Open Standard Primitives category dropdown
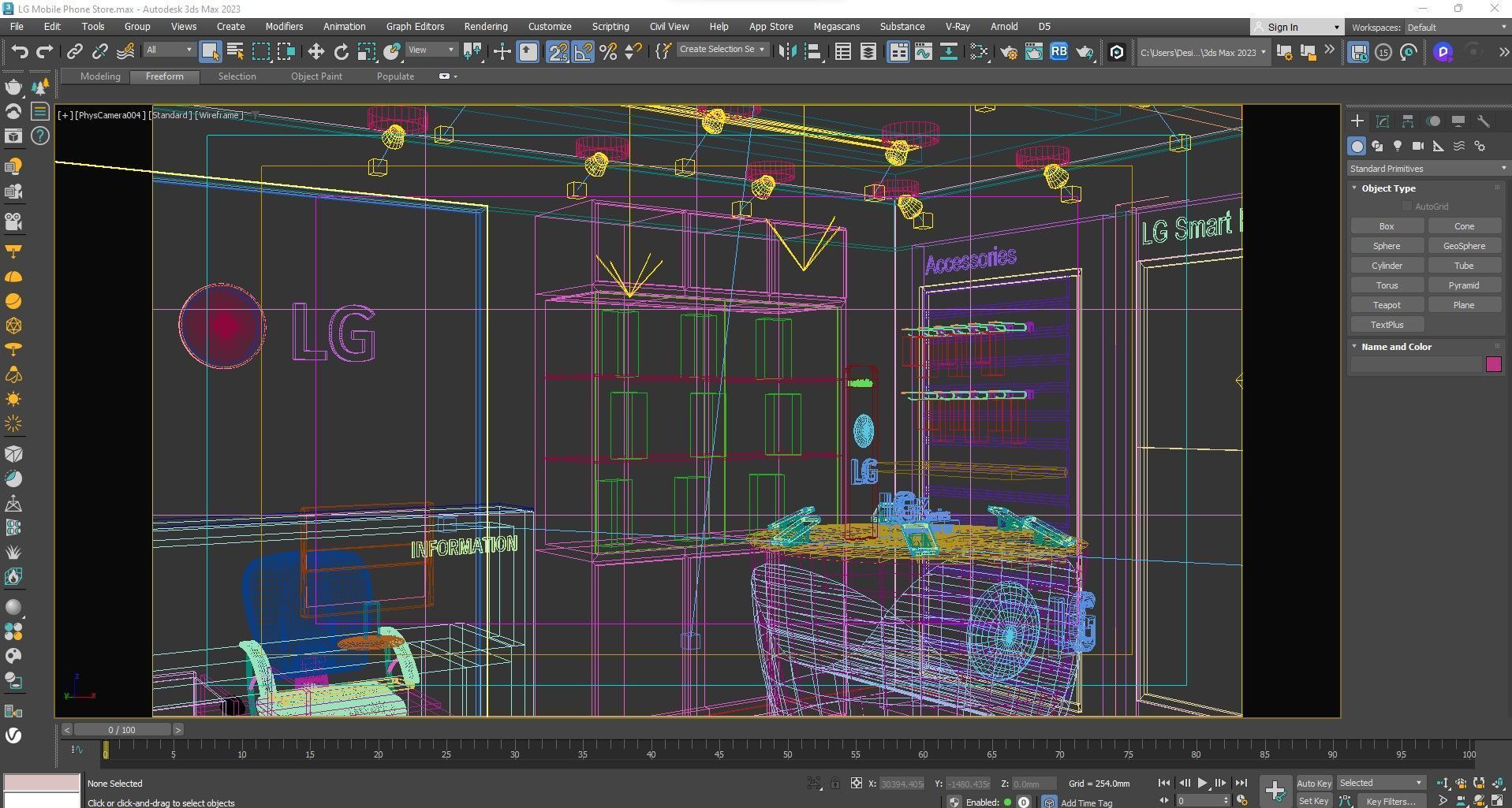The image size is (1512, 808). point(1428,169)
